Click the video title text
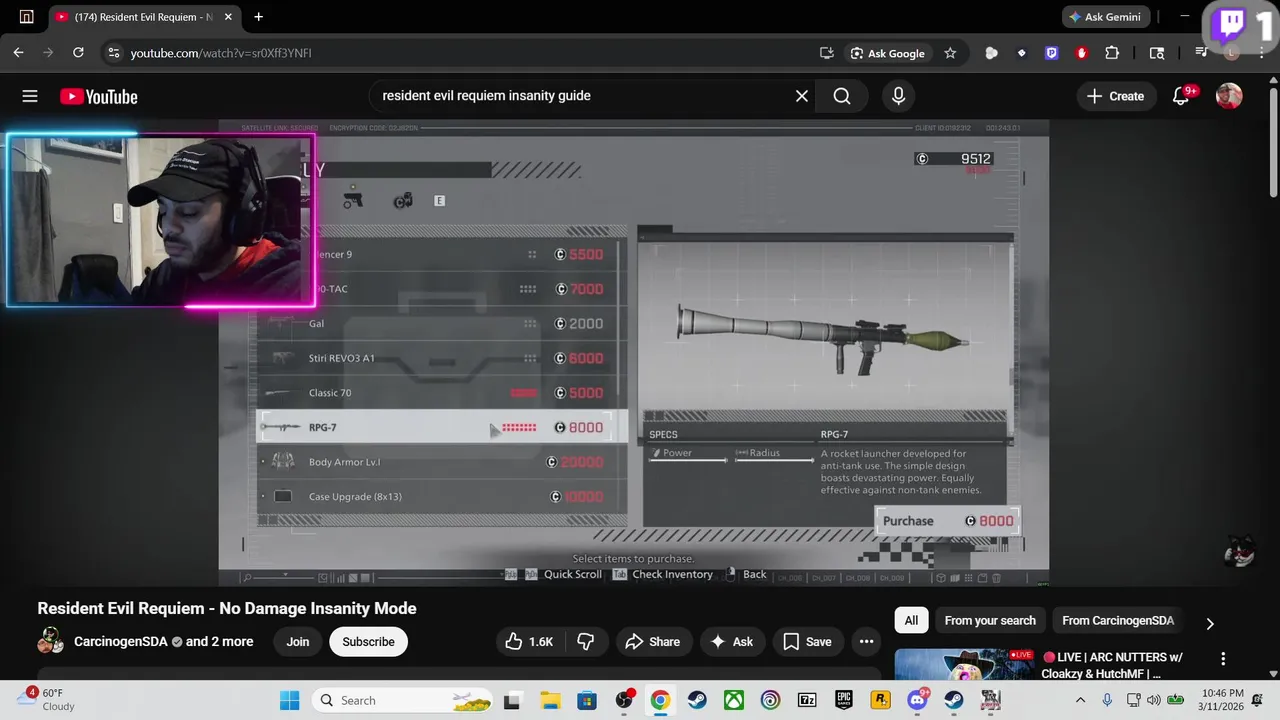The width and height of the screenshot is (1280, 720). click(227, 608)
